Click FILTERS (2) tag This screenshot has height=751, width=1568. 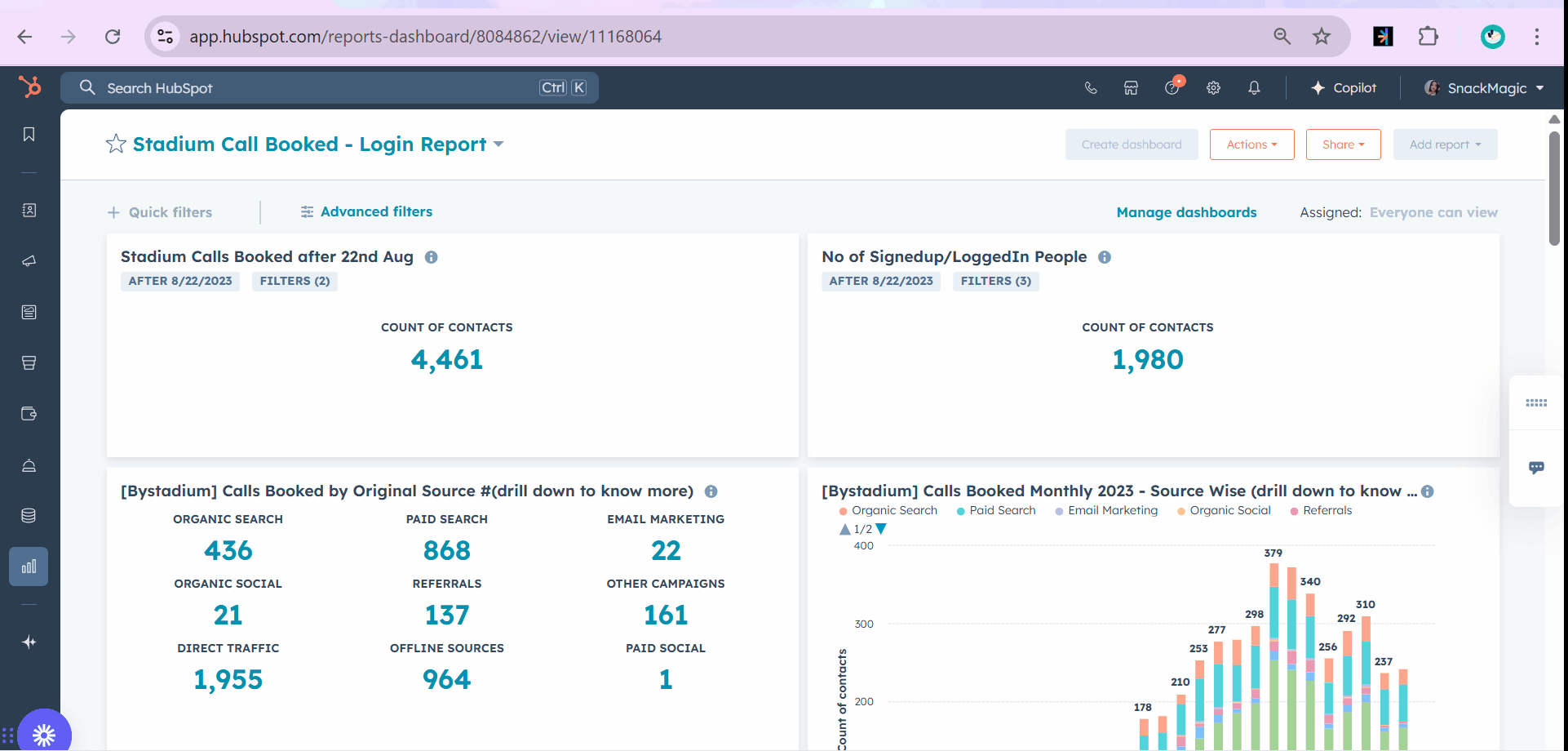coord(295,281)
